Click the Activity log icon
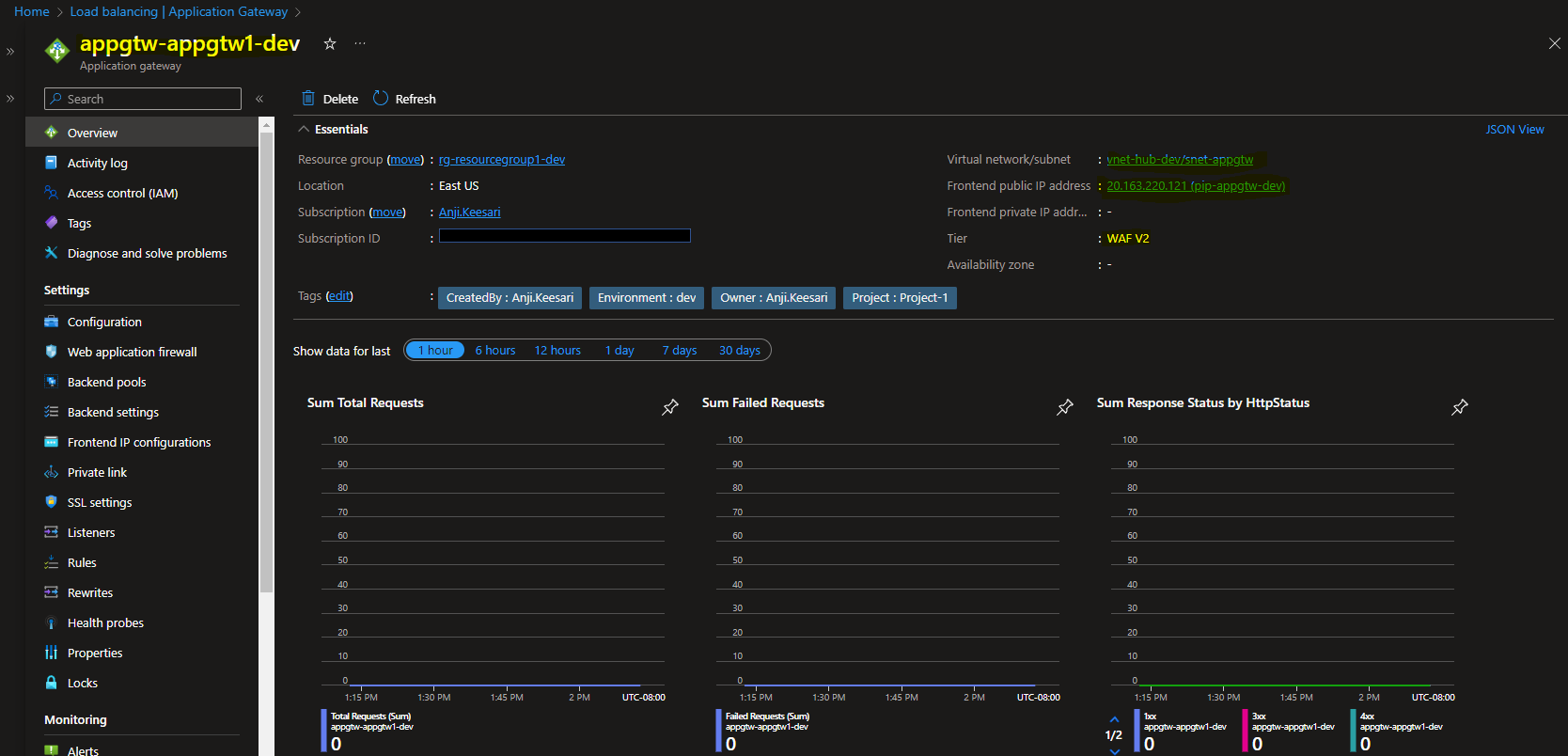1568x756 pixels. [52, 163]
